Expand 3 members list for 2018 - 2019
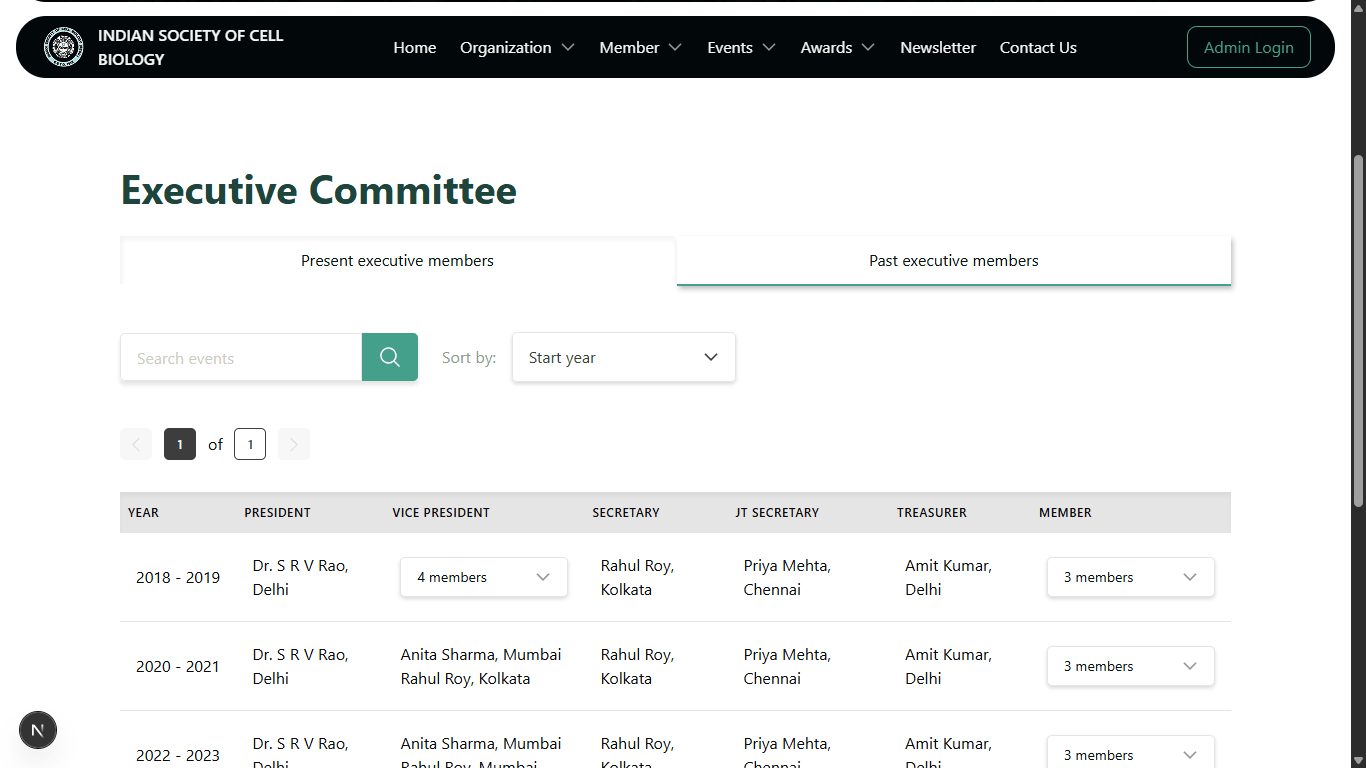This screenshot has height=768, width=1366. tap(1131, 577)
